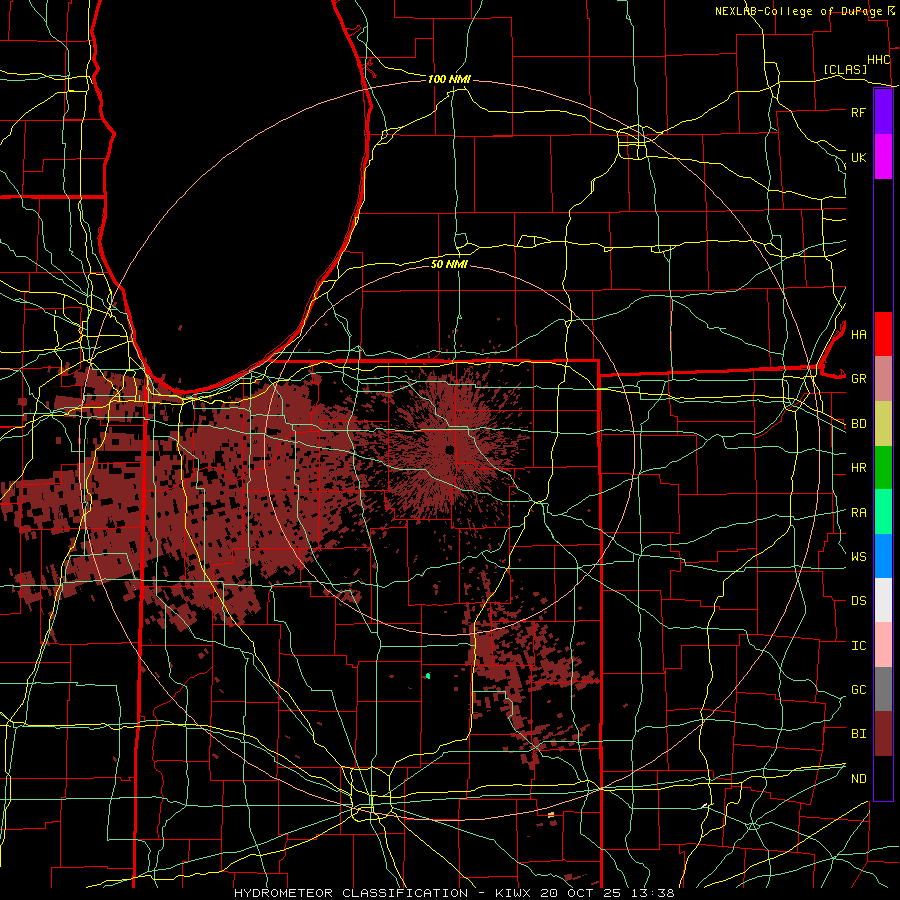Click the WS legend label

pos(859,556)
